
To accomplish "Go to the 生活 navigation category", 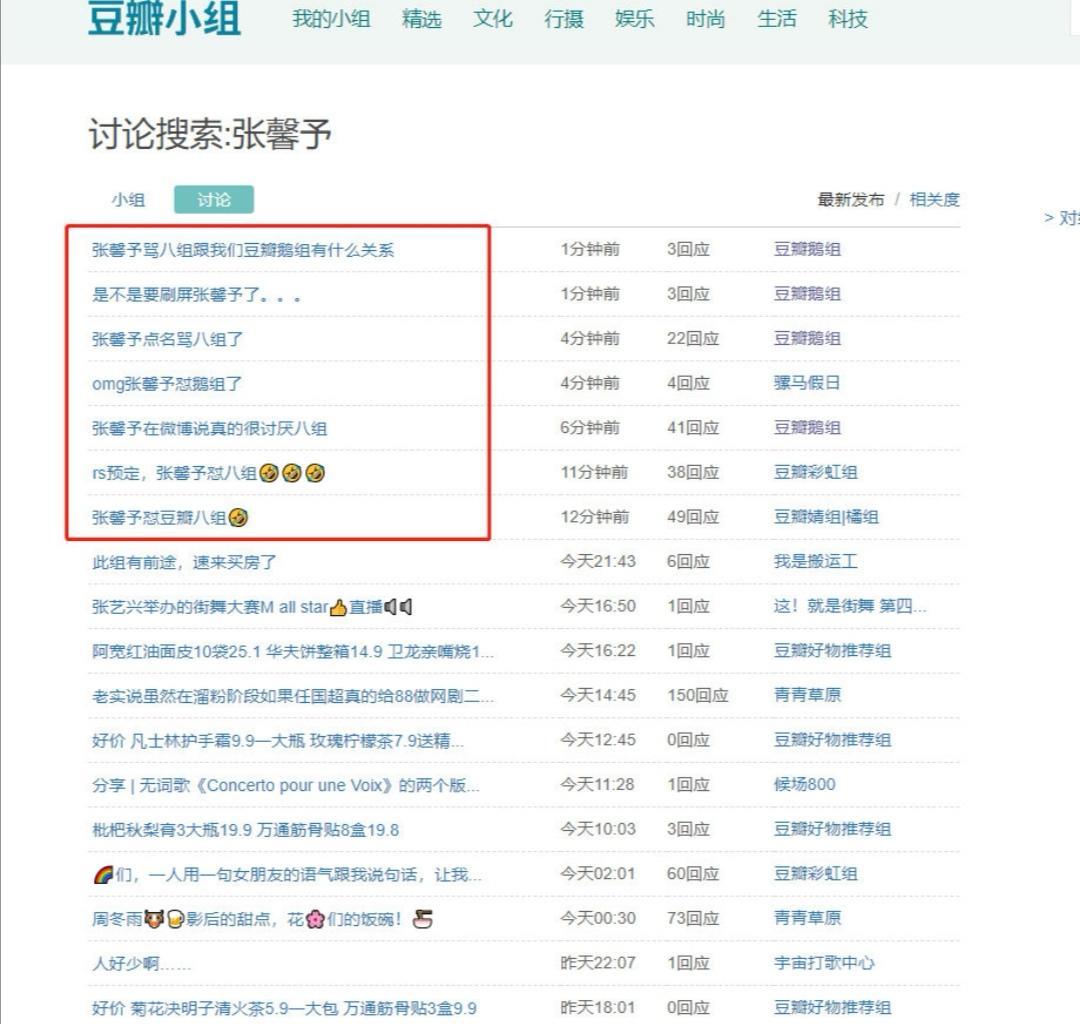I will click(776, 19).
